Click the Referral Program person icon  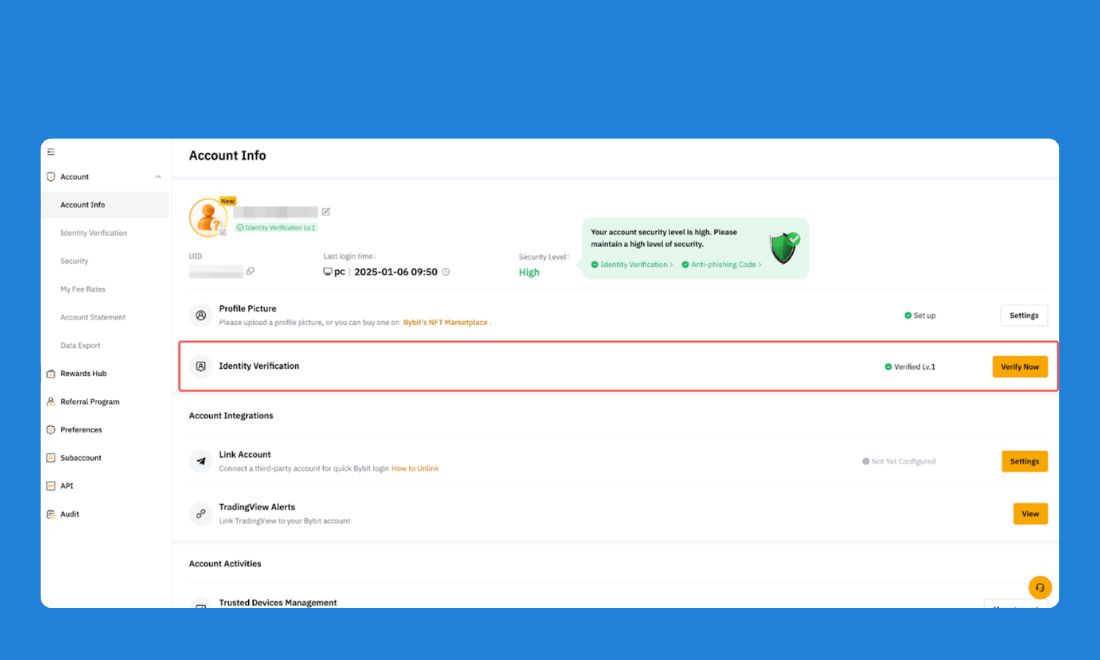[x=51, y=401]
